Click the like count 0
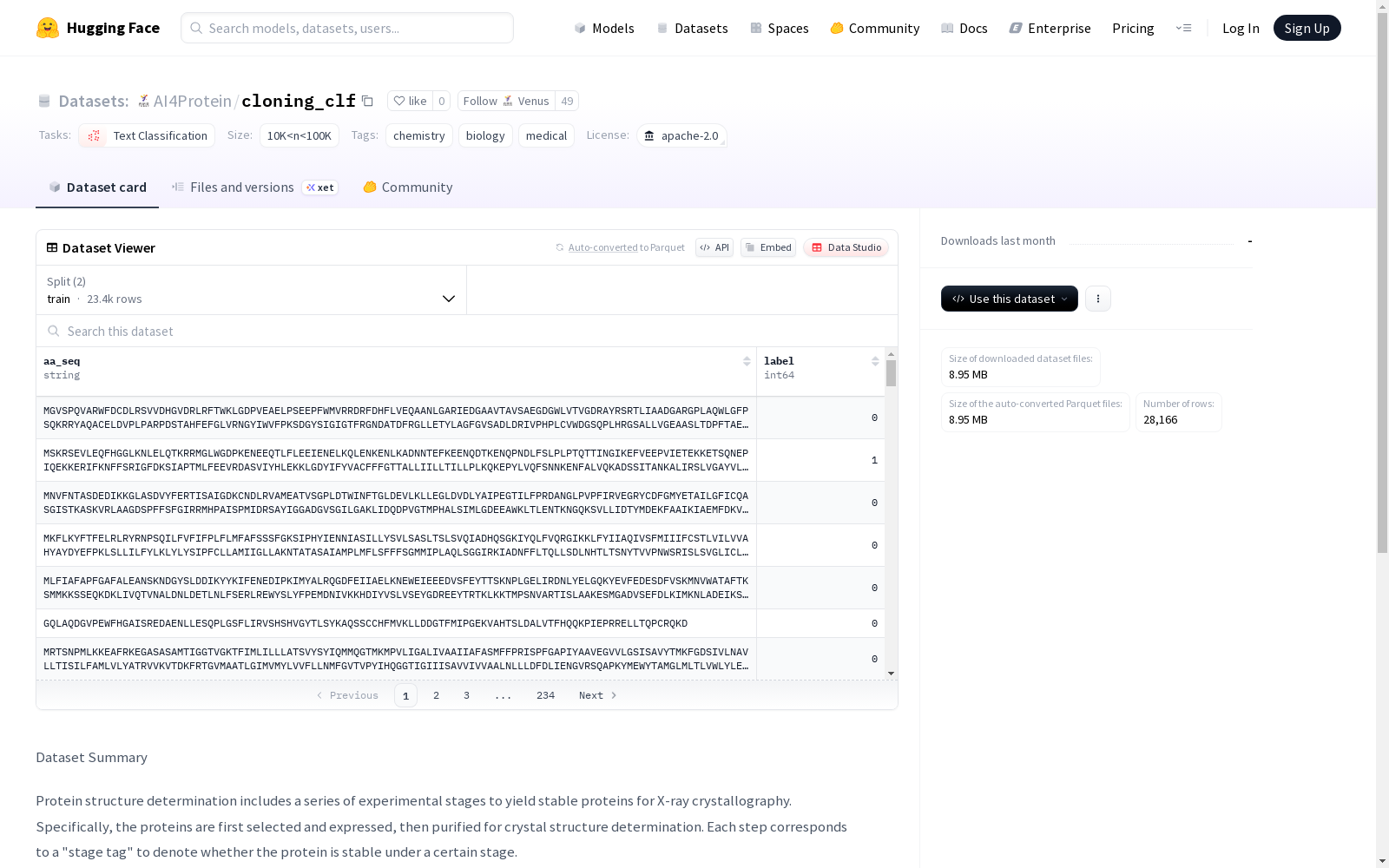The height and width of the screenshot is (868, 1389). [441, 101]
